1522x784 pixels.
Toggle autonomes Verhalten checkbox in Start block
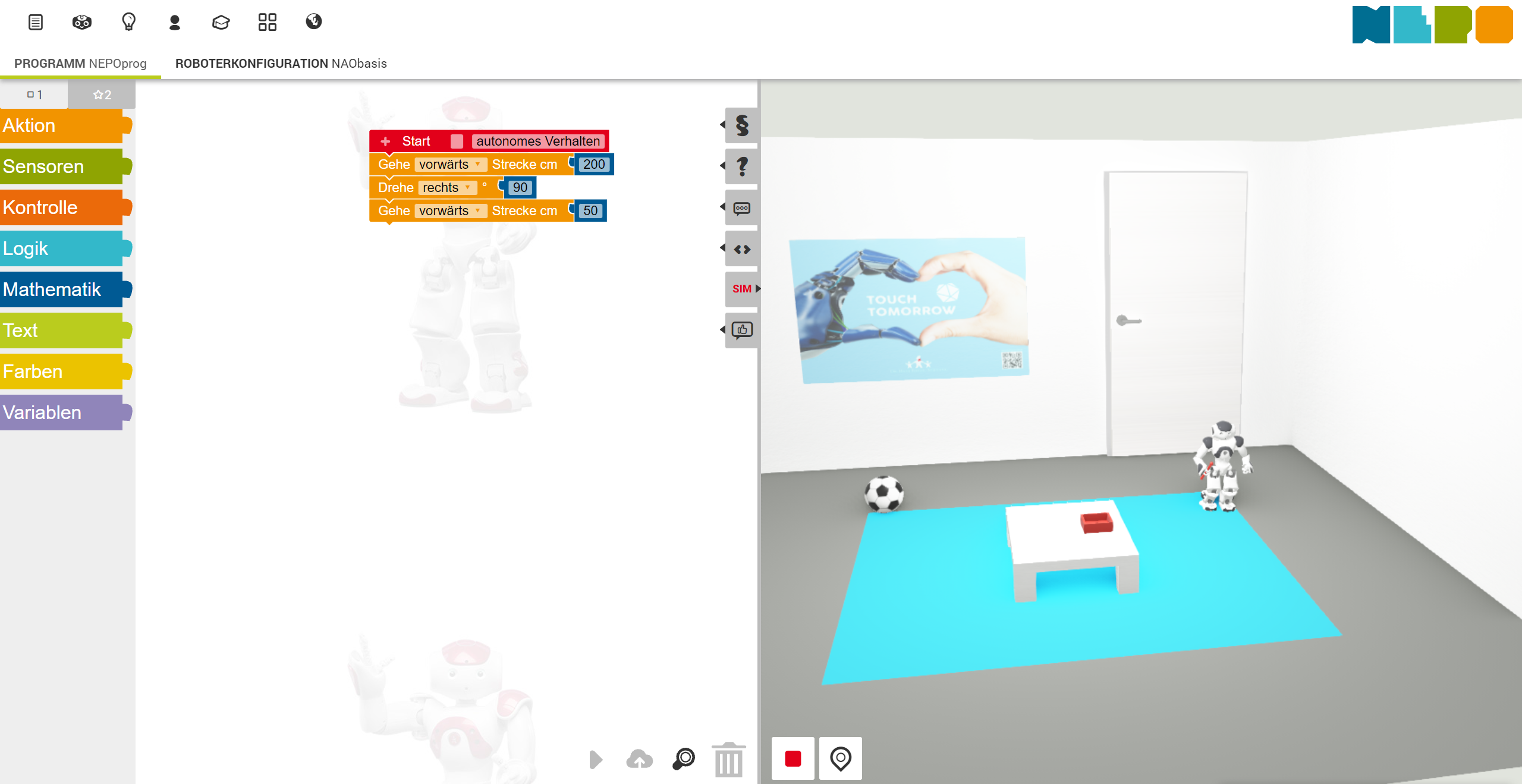pos(457,141)
